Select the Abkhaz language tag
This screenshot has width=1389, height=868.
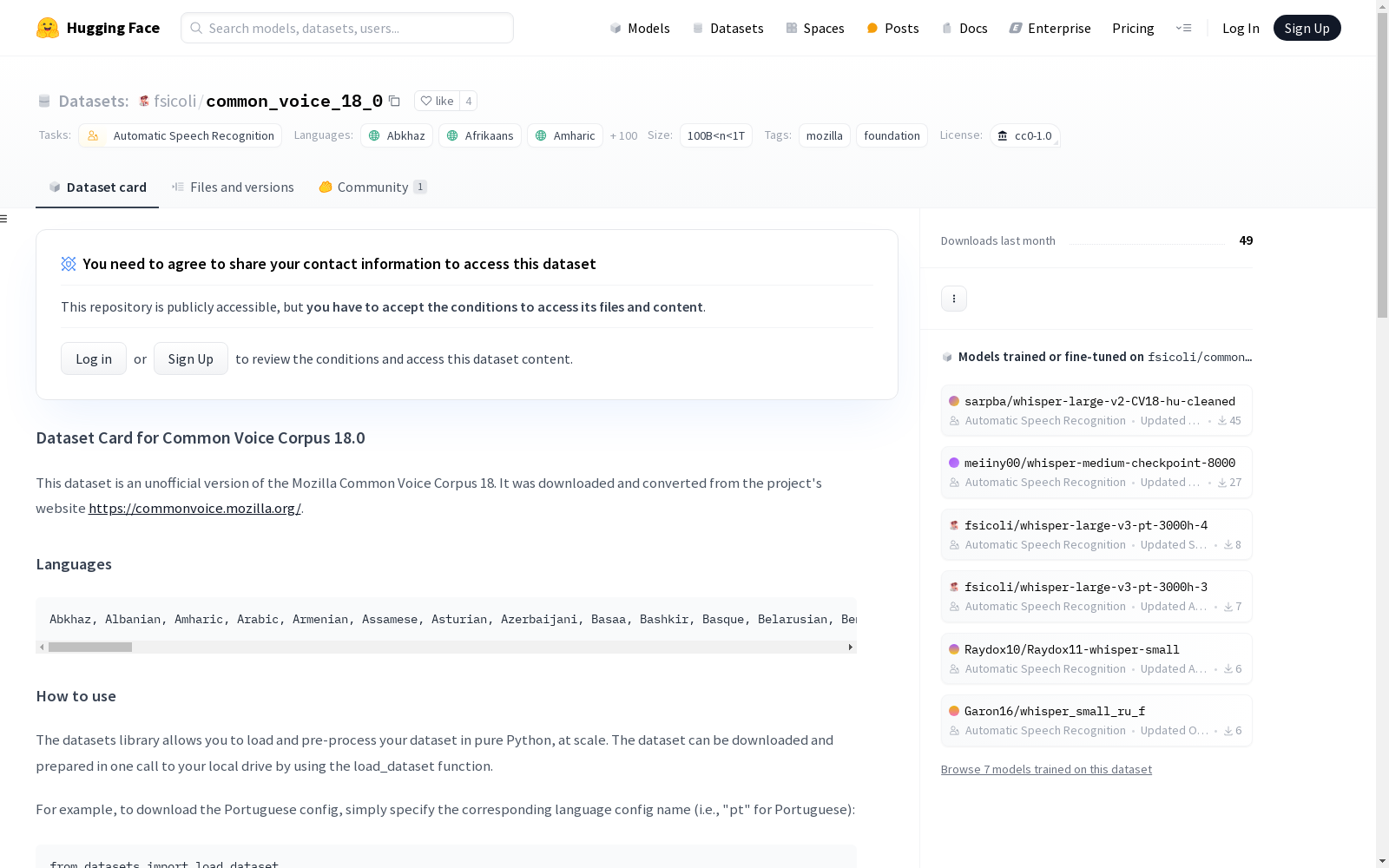pyautogui.click(x=397, y=135)
